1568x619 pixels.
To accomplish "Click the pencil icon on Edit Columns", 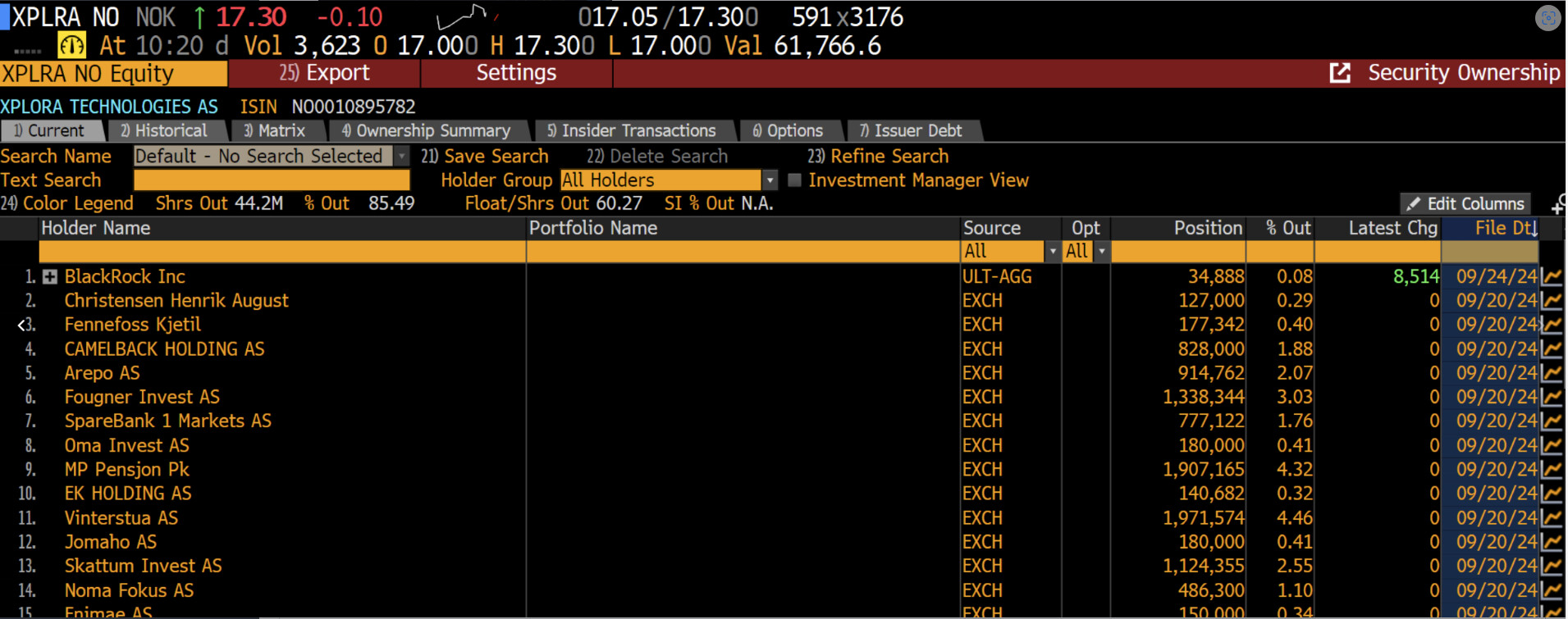I will [1413, 203].
